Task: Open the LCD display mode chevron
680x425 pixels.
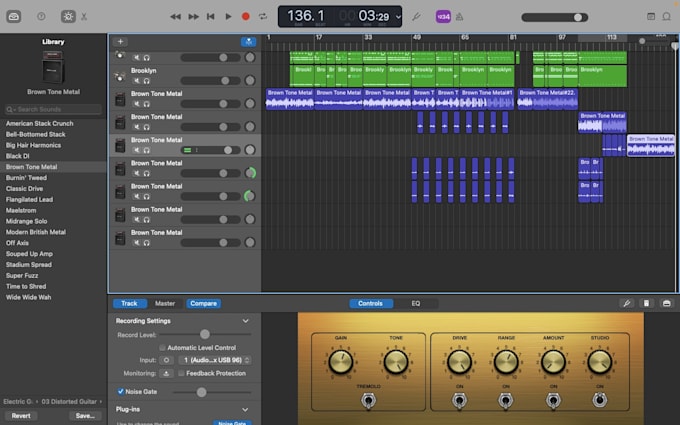Action: [398, 17]
